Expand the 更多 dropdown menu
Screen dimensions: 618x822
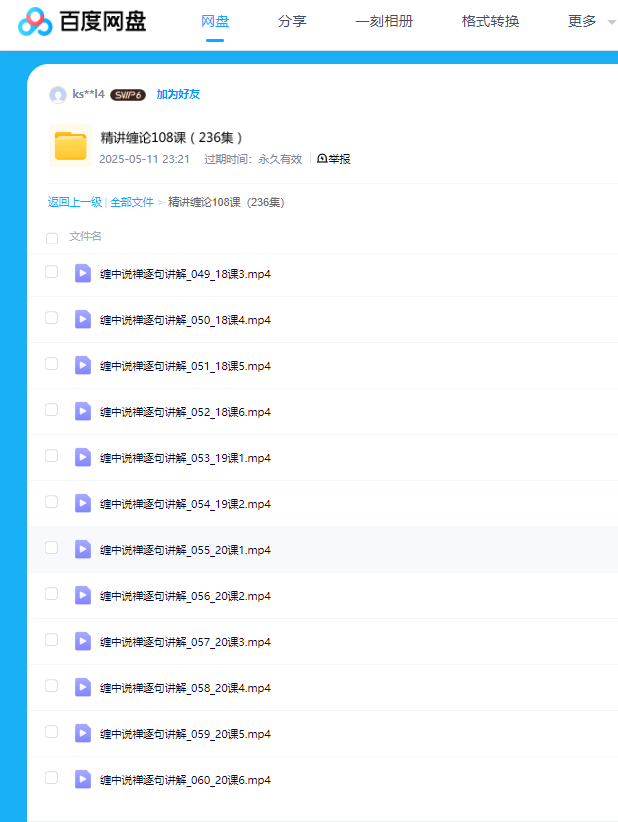click(x=590, y=21)
